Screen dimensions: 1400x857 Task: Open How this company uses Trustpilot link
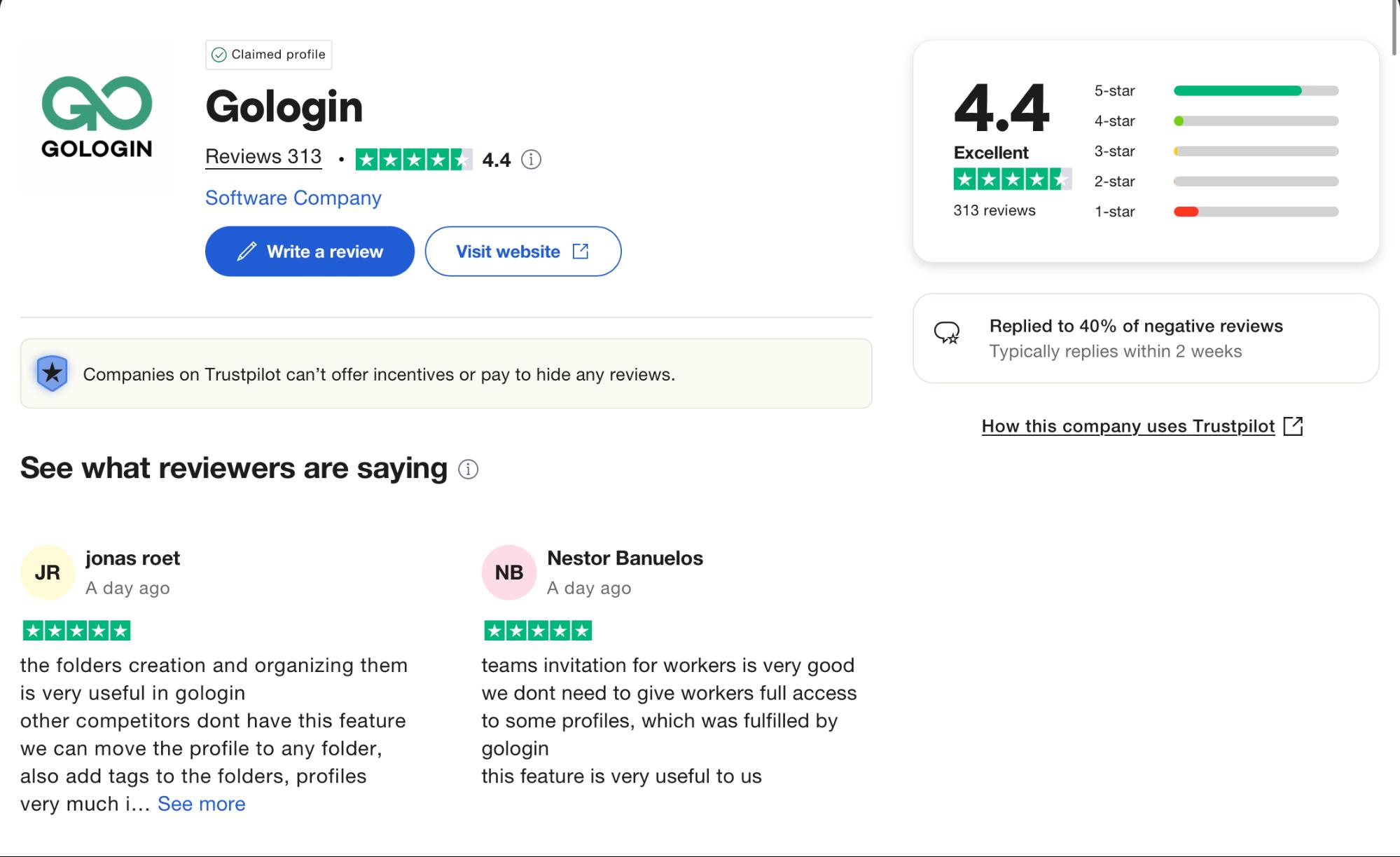coord(1128,426)
